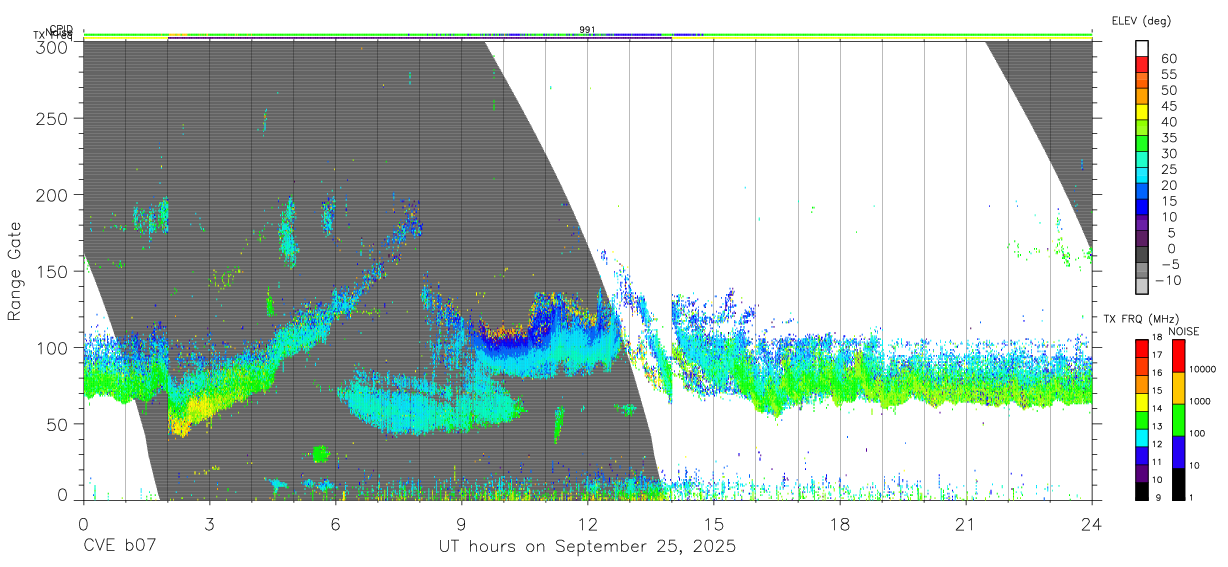Screen dimensions: 1228x567
Task: Click the "24" hour tick label on time axis
Action: pos(1091,525)
